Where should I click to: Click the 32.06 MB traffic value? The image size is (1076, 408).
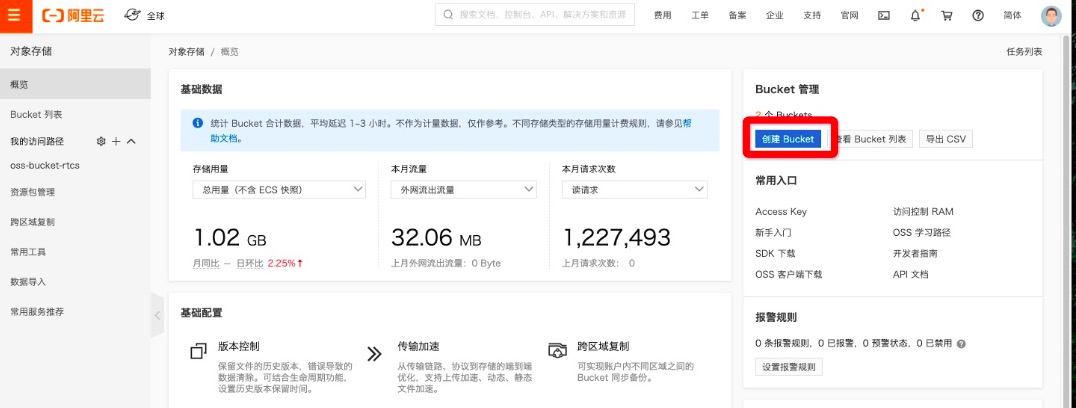click(x=436, y=238)
